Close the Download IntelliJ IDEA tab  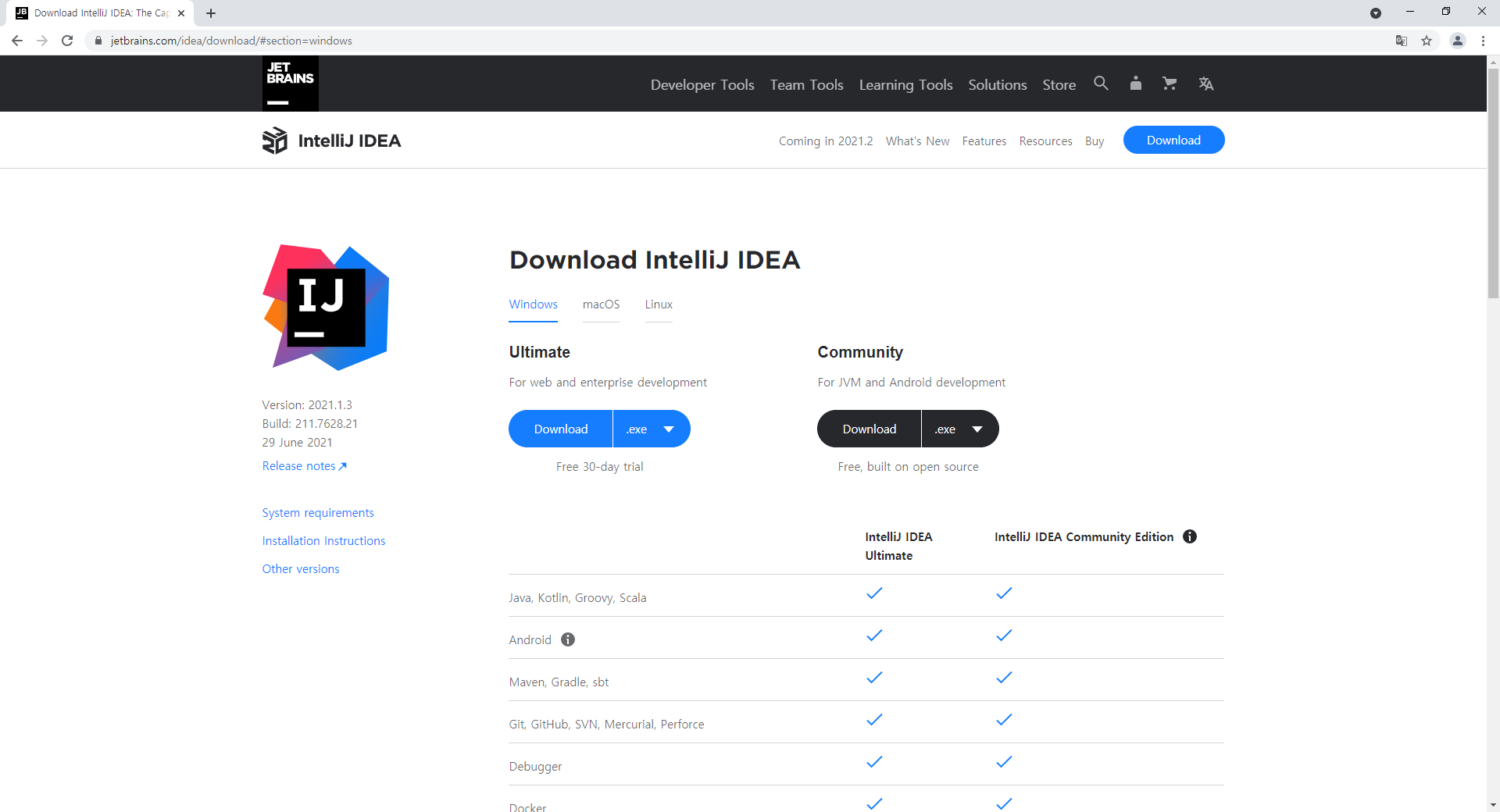(x=181, y=13)
